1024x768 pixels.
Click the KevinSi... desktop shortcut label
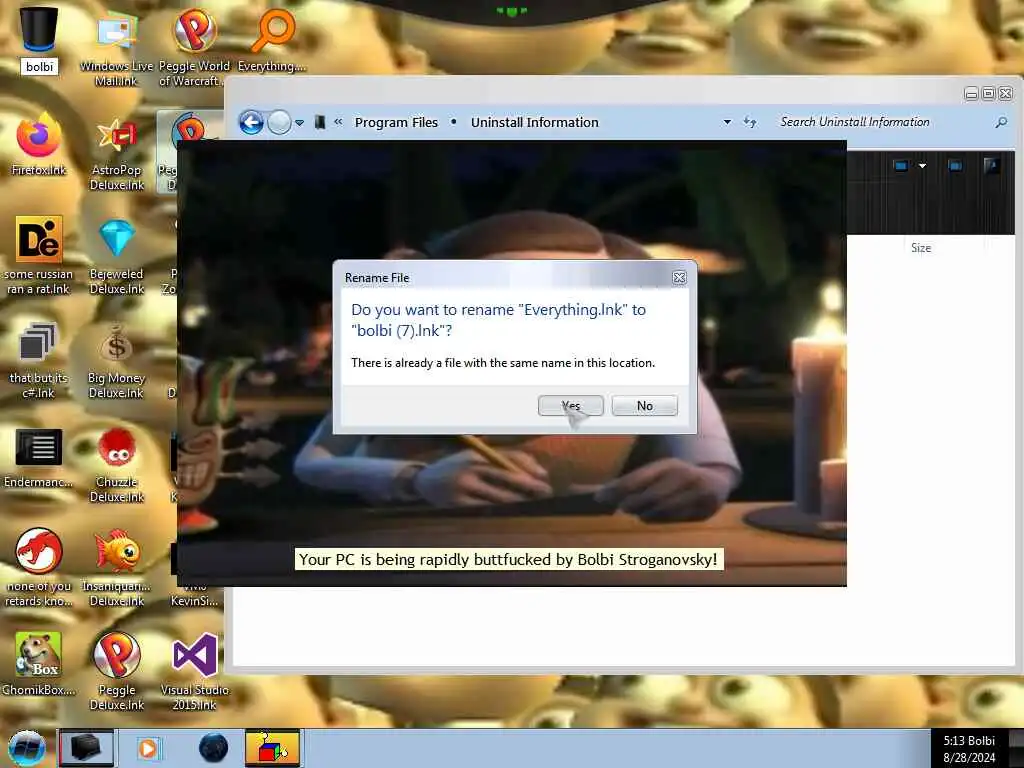pyautogui.click(x=195, y=600)
